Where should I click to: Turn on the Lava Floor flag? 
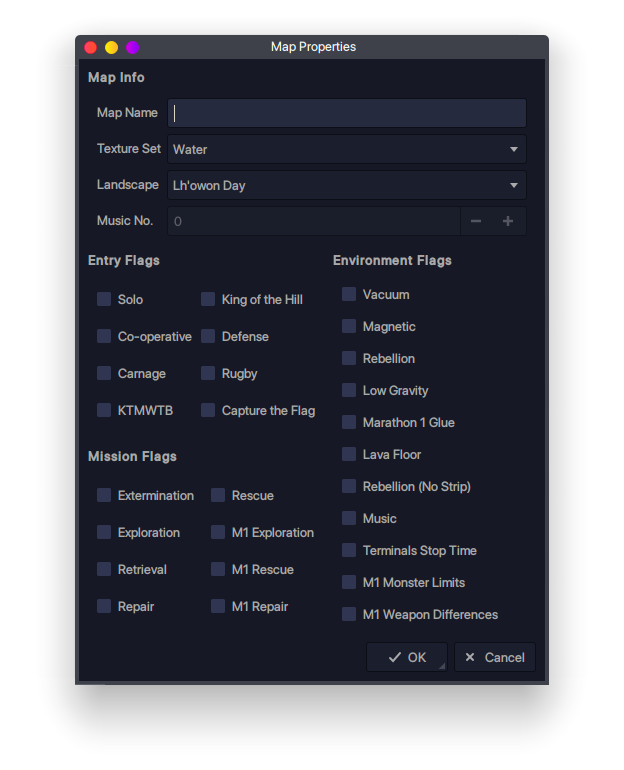tap(349, 454)
